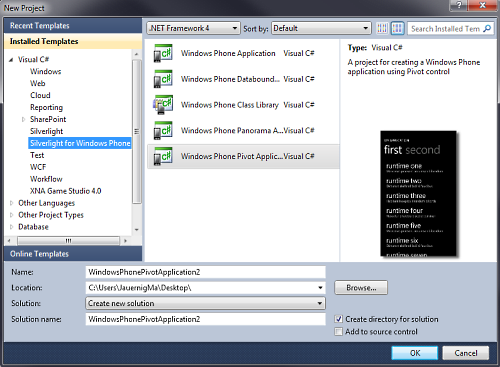Click the Location path text field
This screenshot has width=500, height=367.
coord(201,288)
